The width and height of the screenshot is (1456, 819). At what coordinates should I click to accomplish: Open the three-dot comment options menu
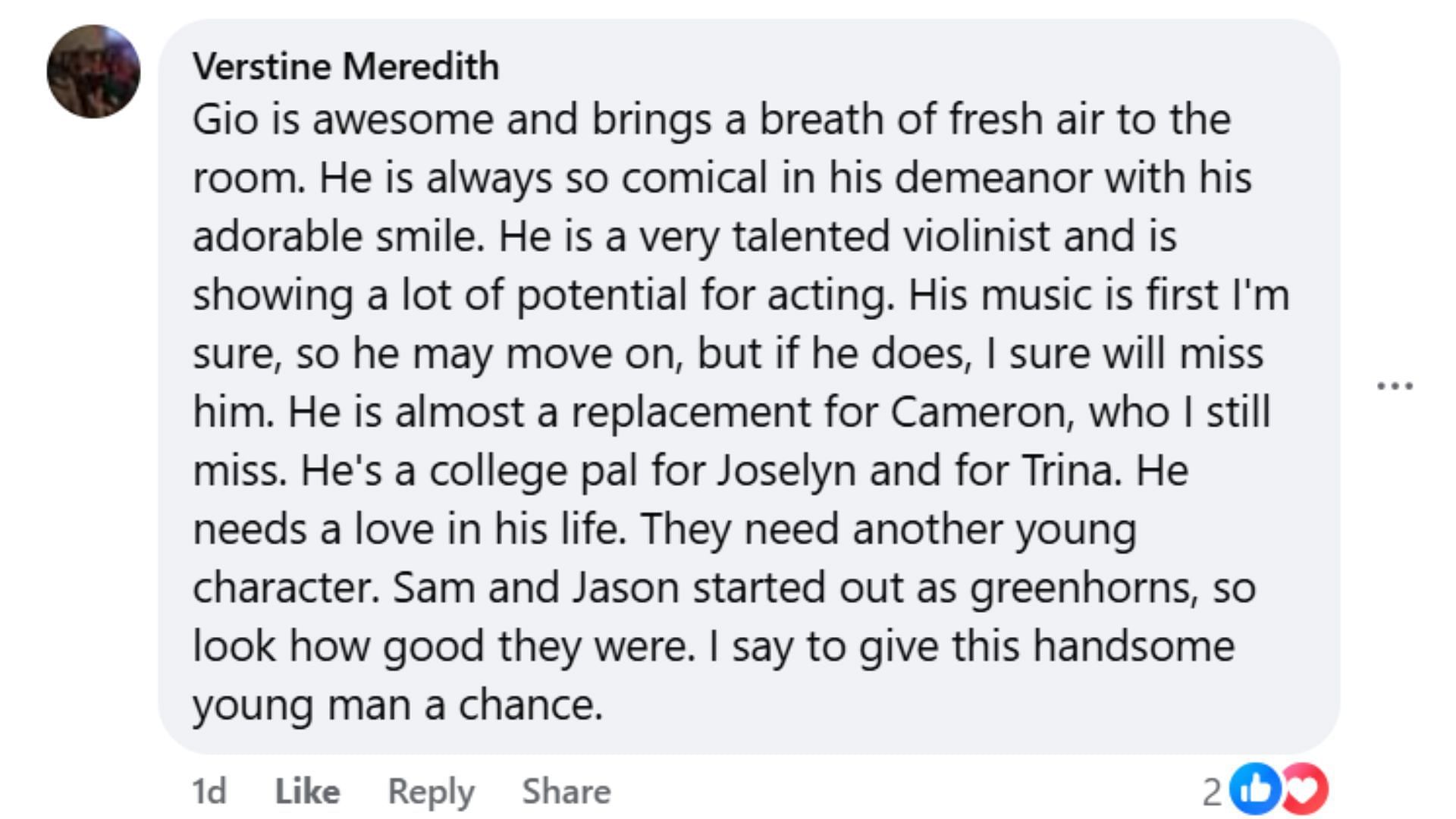point(1395,386)
